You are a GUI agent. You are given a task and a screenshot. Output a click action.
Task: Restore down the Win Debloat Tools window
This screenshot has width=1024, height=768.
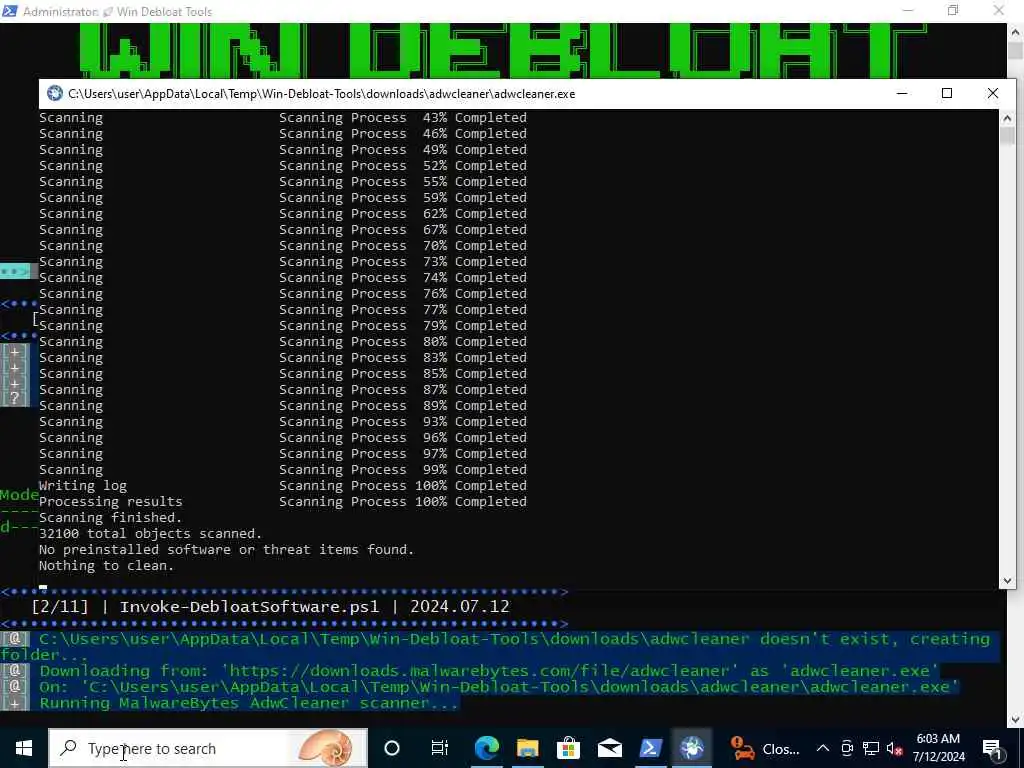pos(953,10)
